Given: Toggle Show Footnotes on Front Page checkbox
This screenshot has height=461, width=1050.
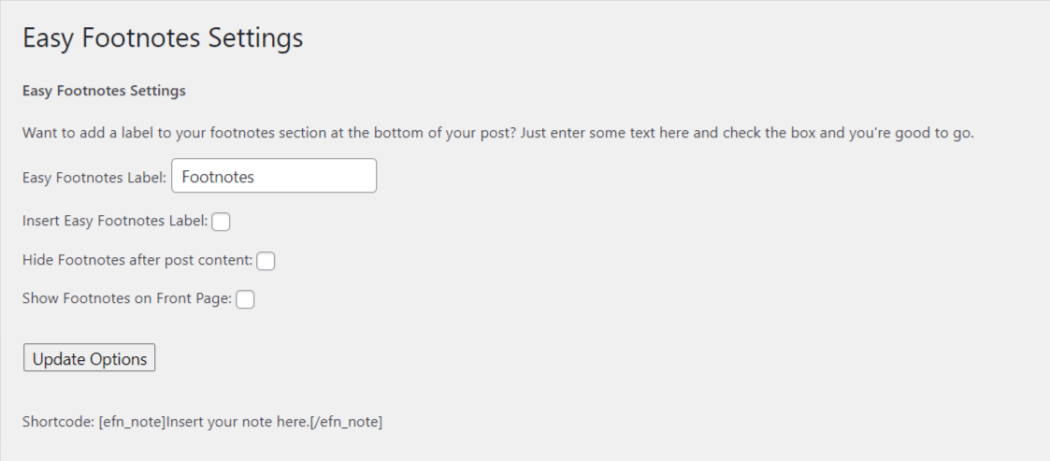Looking at the screenshot, I should pos(245,299).
